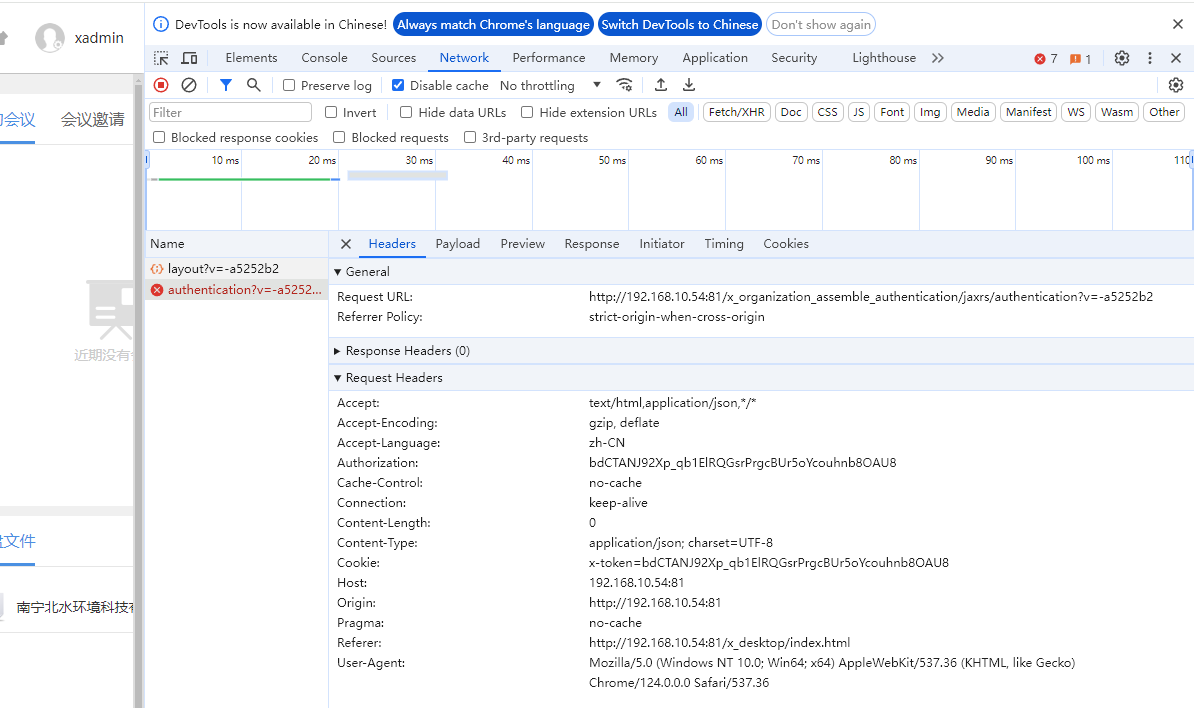Clear the network log
The height and width of the screenshot is (708, 1194).
(x=189, y=85)
